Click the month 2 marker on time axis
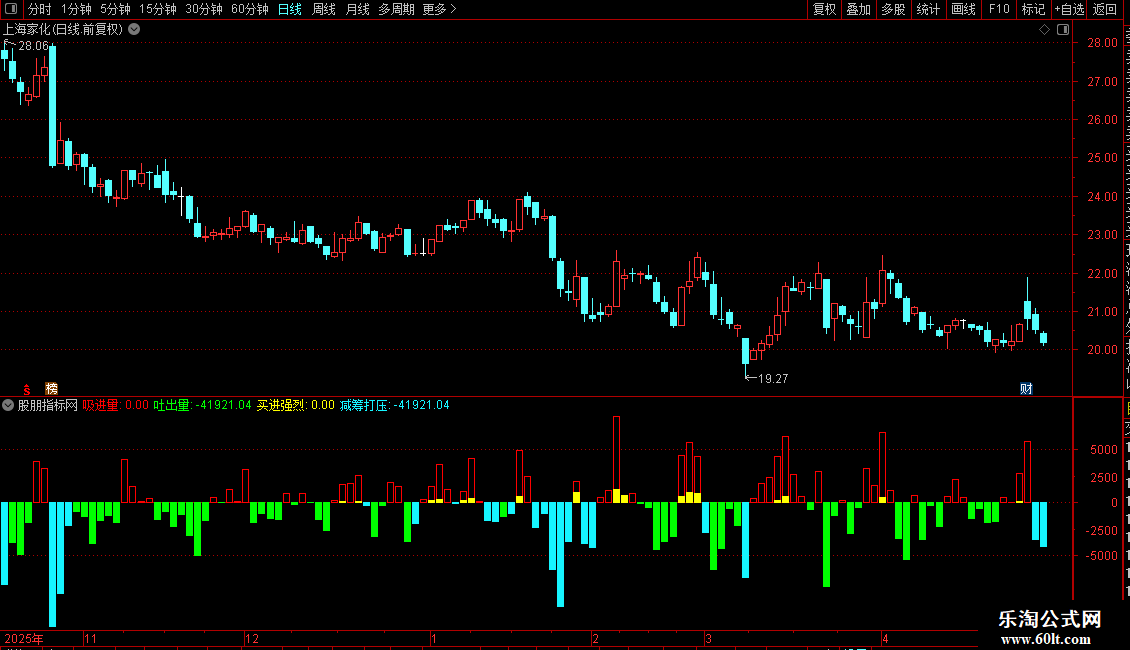The width and height of the screenshot is (1130, 650). [595, 638]
